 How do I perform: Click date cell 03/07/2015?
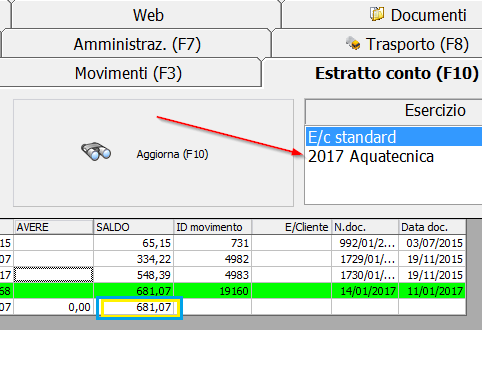click(x=432, y=243)
